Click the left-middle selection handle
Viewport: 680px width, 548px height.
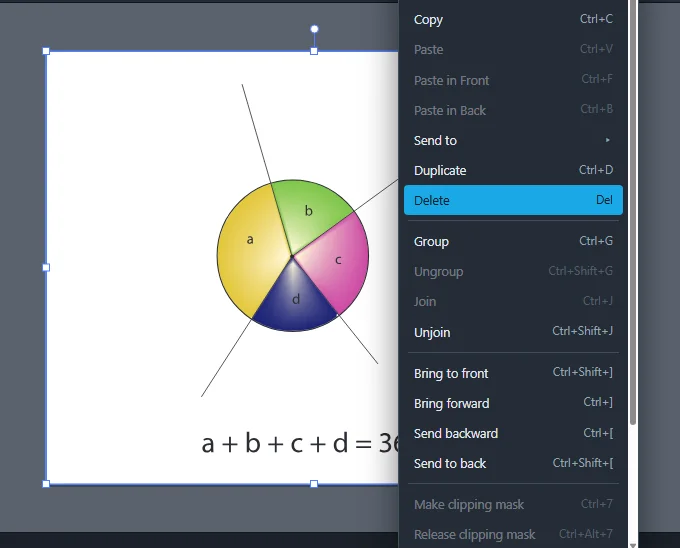(46, 267)
